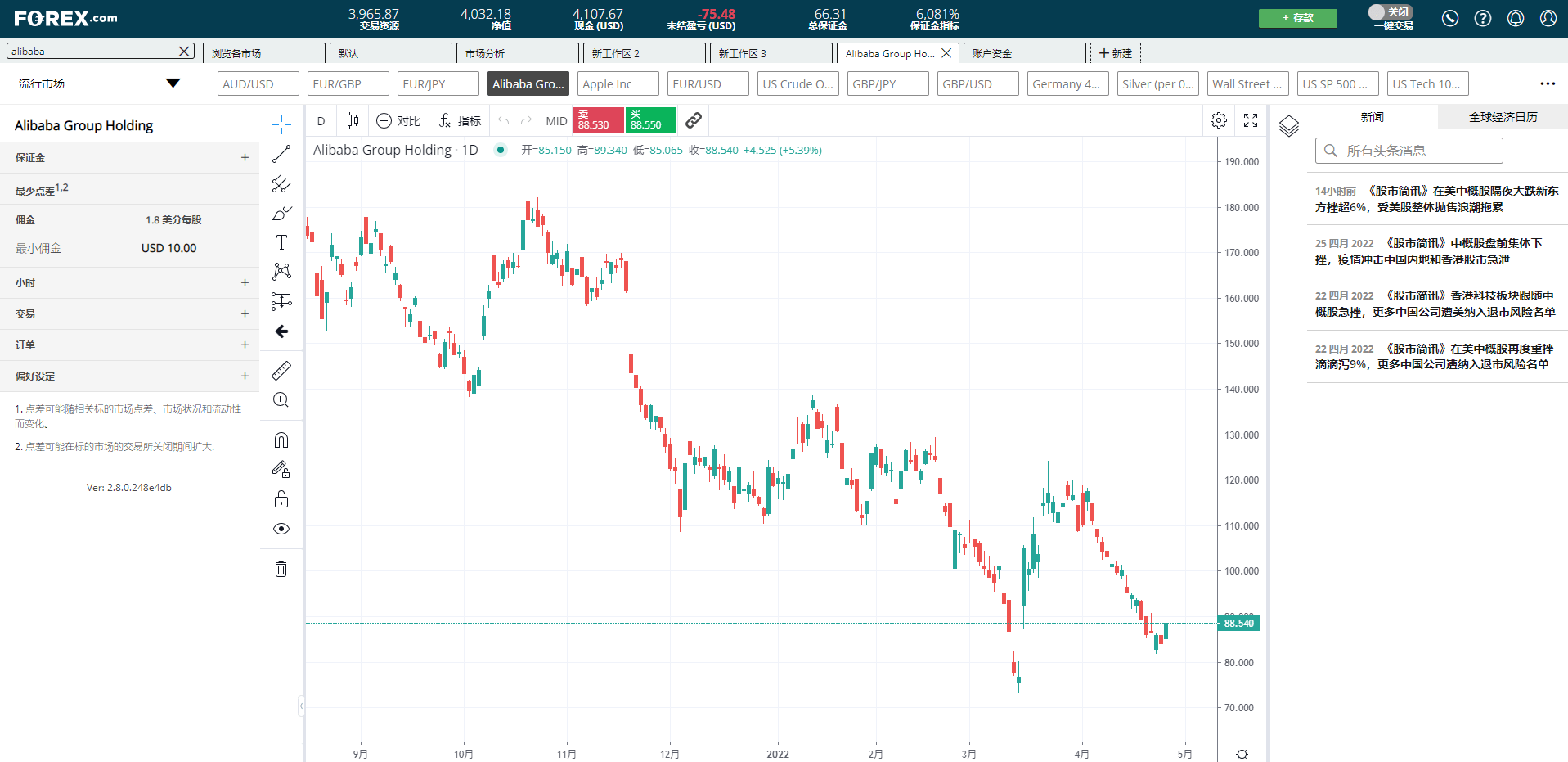
Task: Select the crosshair cursor tool
Action: point(281,124)
